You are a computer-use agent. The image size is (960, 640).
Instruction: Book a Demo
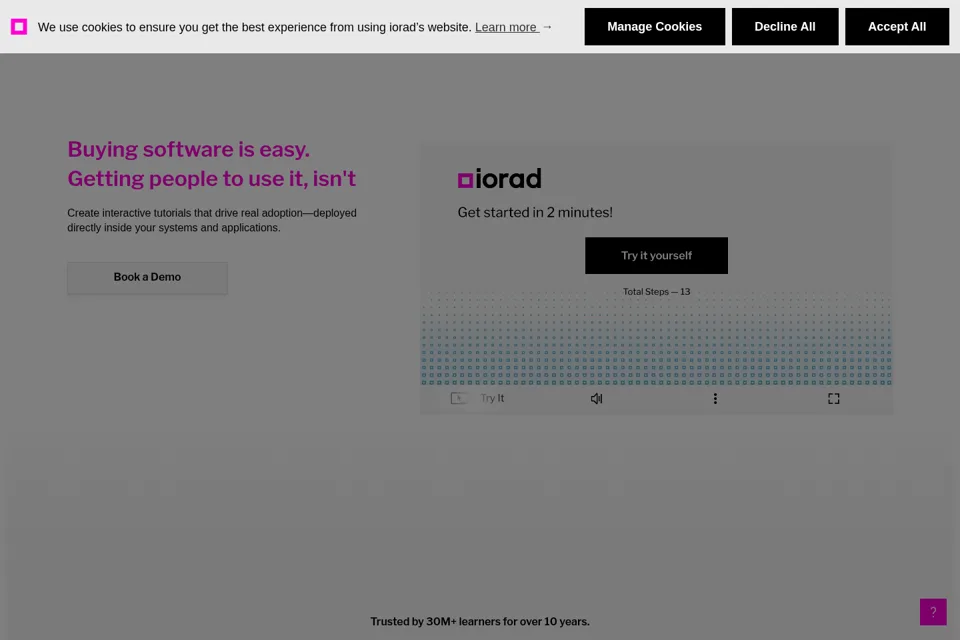pos(148,277)
